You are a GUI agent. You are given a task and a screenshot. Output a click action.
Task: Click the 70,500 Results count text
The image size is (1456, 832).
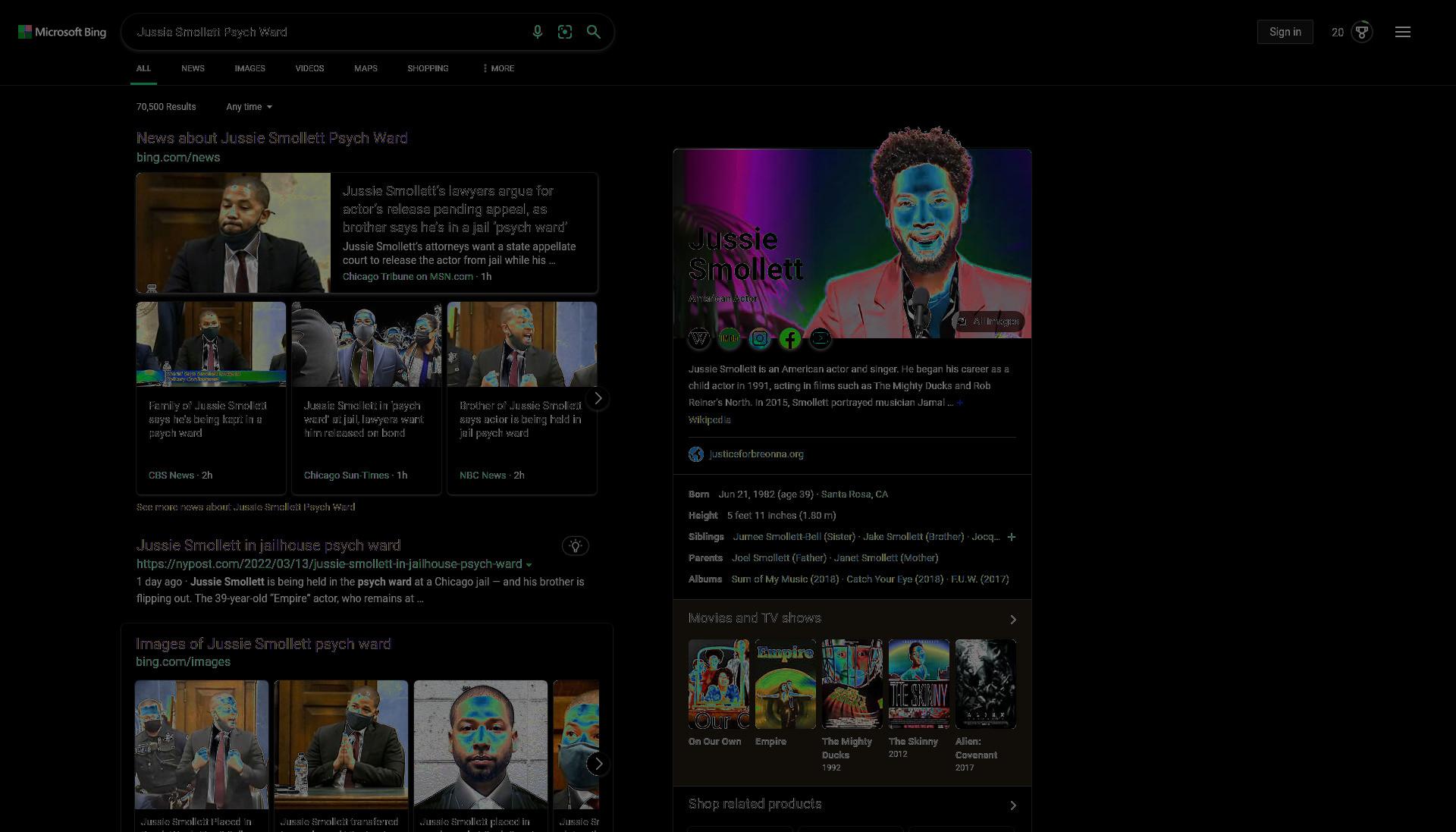(166, 107)
